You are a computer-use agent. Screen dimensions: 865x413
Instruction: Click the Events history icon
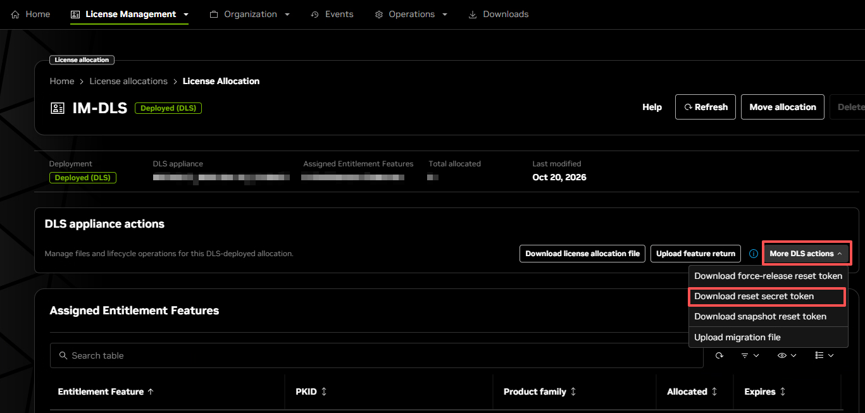tap(315, 14)
